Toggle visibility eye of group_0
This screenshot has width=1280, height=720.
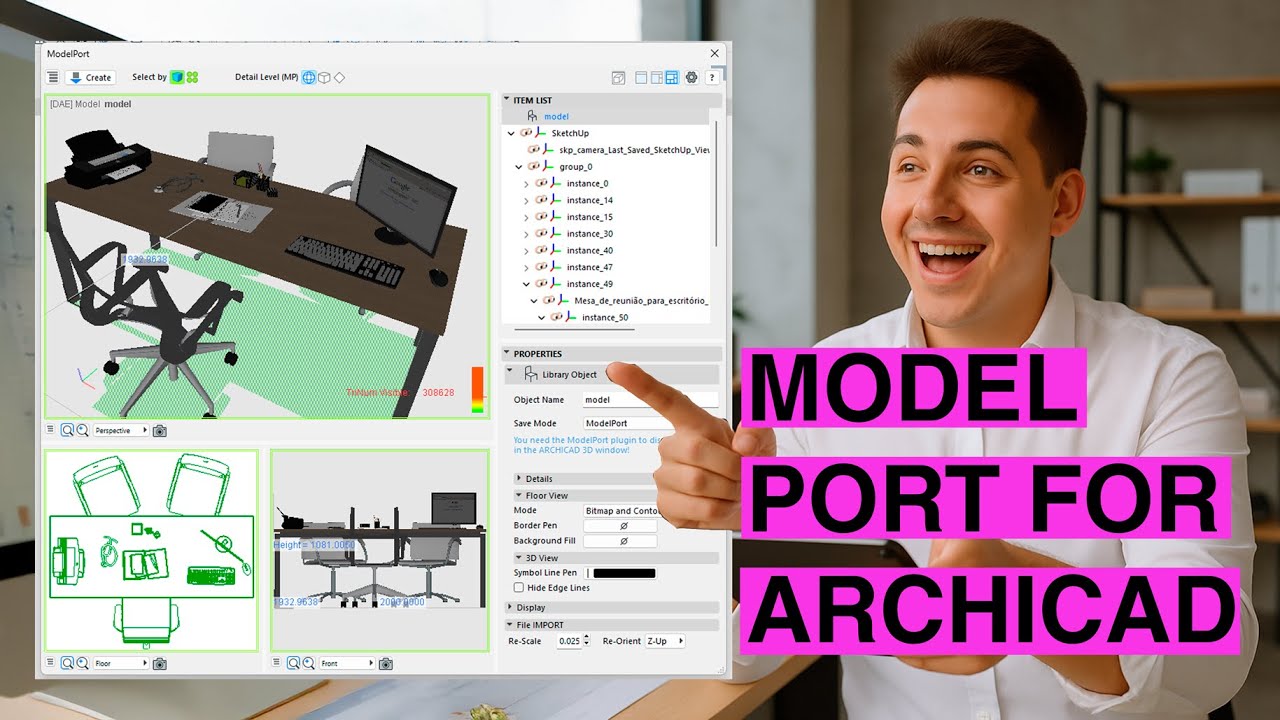pyautogui.click(x=534, y=167)
